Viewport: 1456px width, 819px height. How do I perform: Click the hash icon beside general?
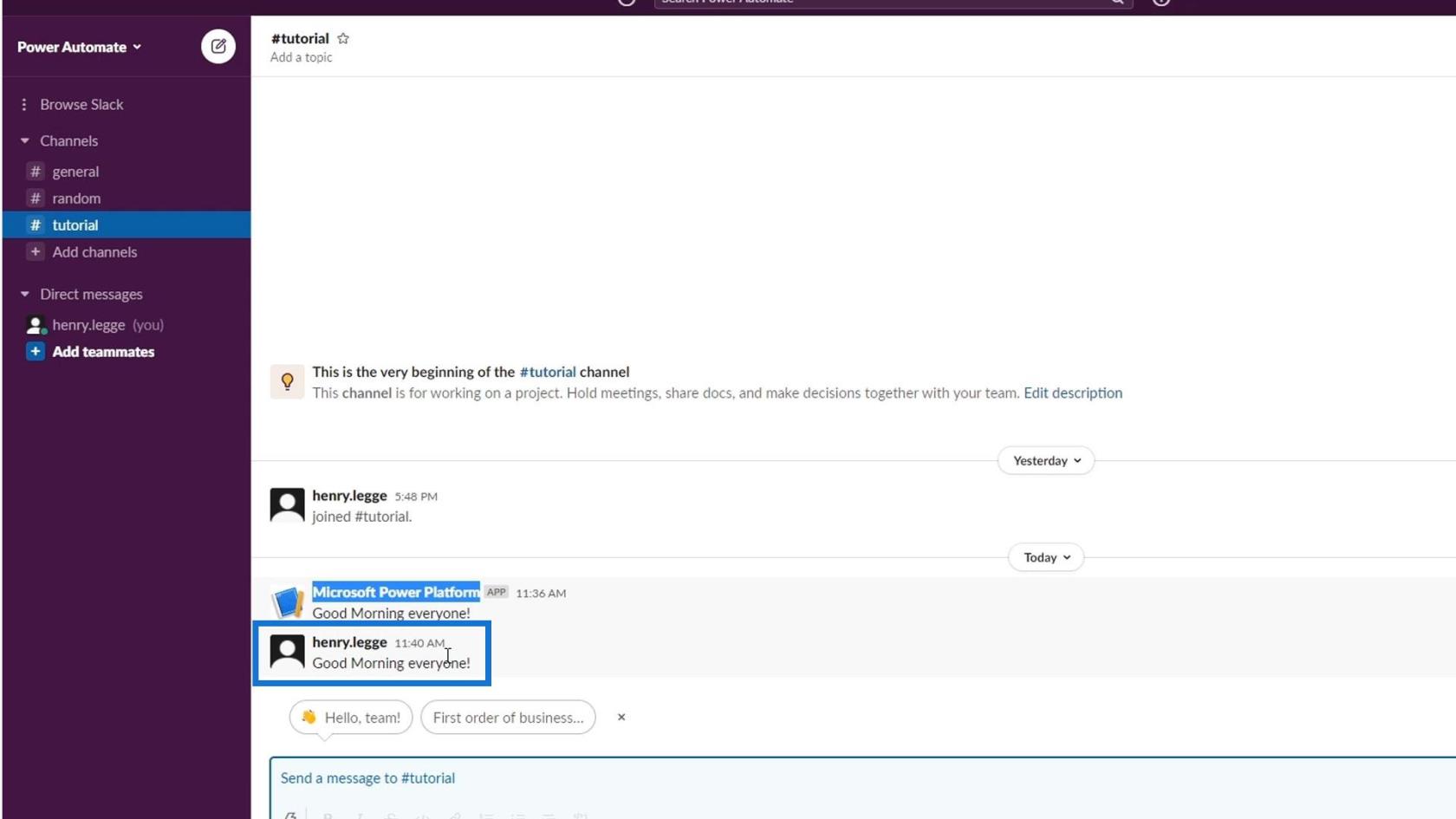pos(36,172)
